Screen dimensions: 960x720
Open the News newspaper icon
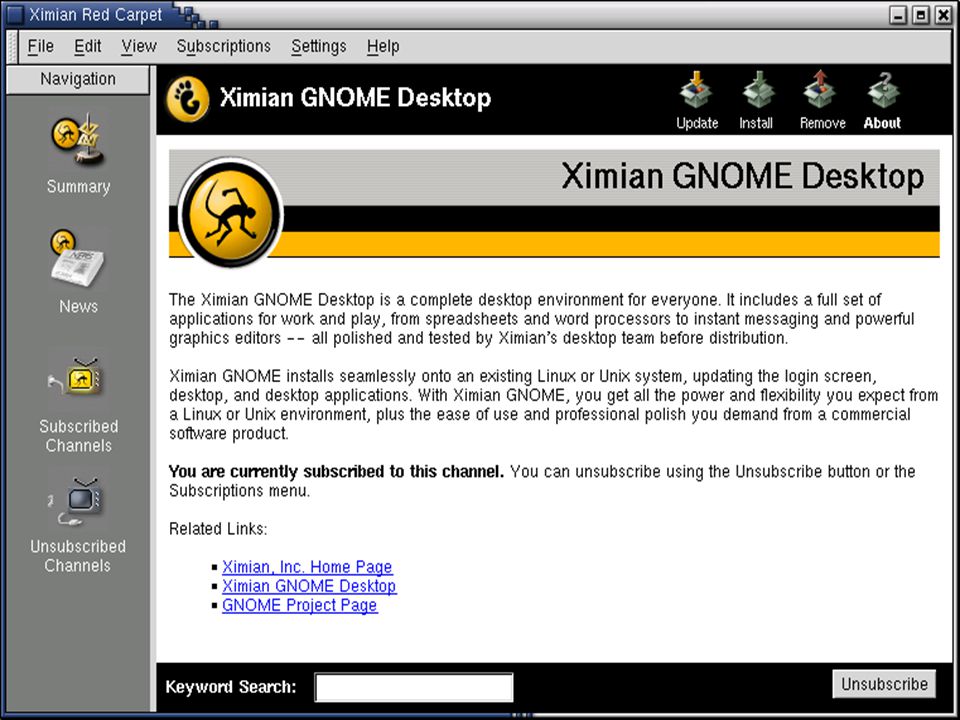coord(77,260)
